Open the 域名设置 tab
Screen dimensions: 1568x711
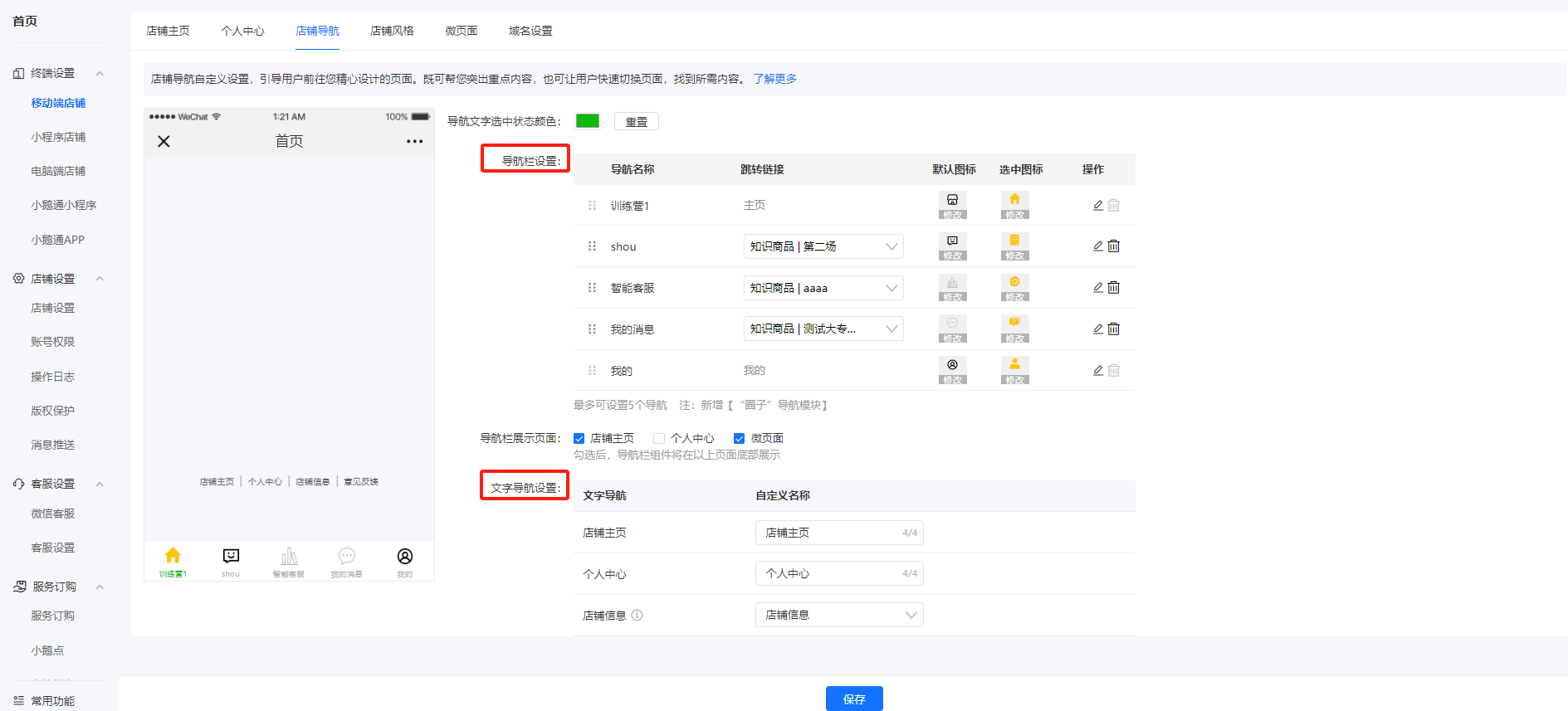pyautogui.click(x=530, y=31)
